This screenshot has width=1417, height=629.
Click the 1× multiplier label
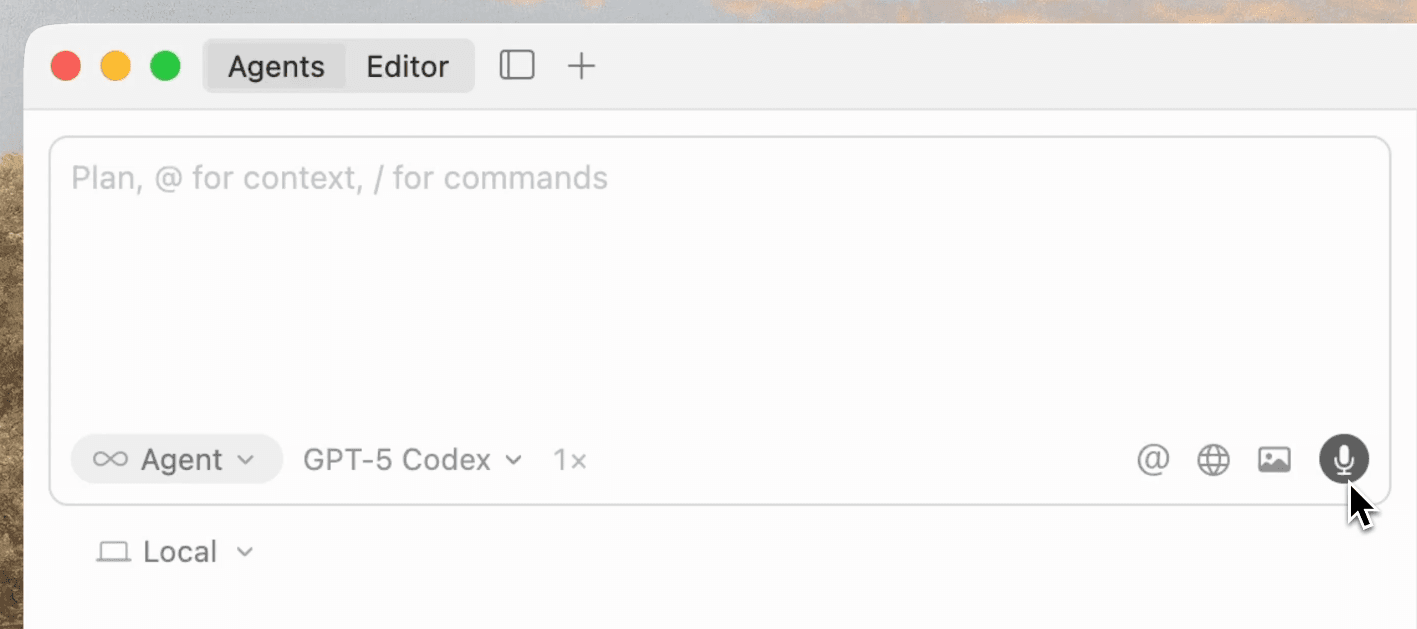click(x=570, y=460)
